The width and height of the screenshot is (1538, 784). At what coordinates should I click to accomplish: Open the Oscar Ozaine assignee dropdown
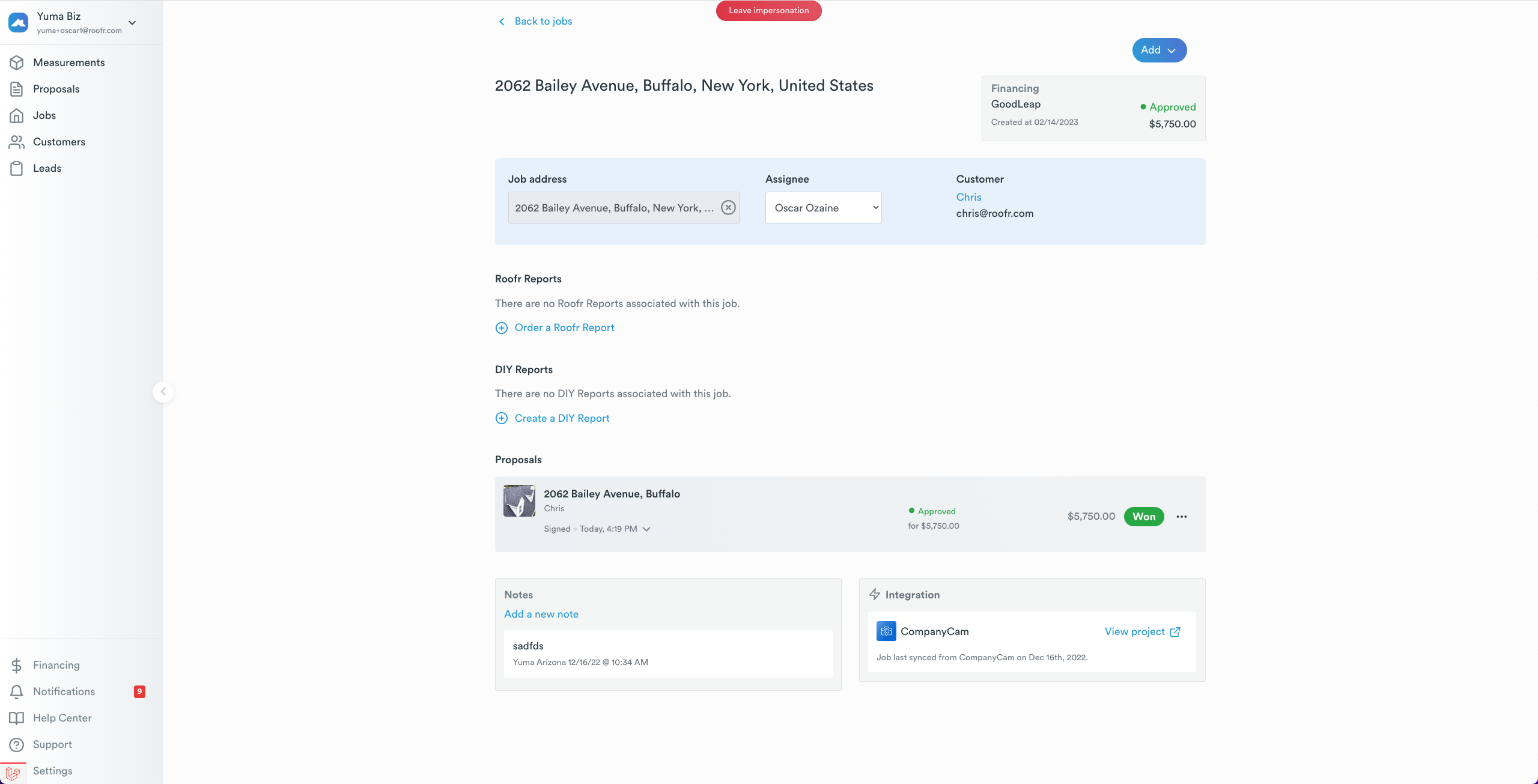[823, 208]
